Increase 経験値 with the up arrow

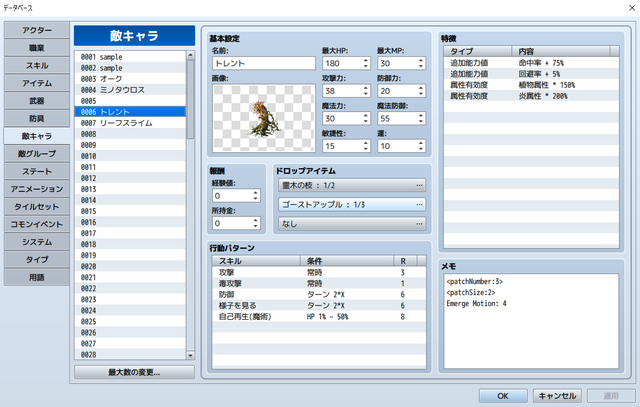click(256, 193)
